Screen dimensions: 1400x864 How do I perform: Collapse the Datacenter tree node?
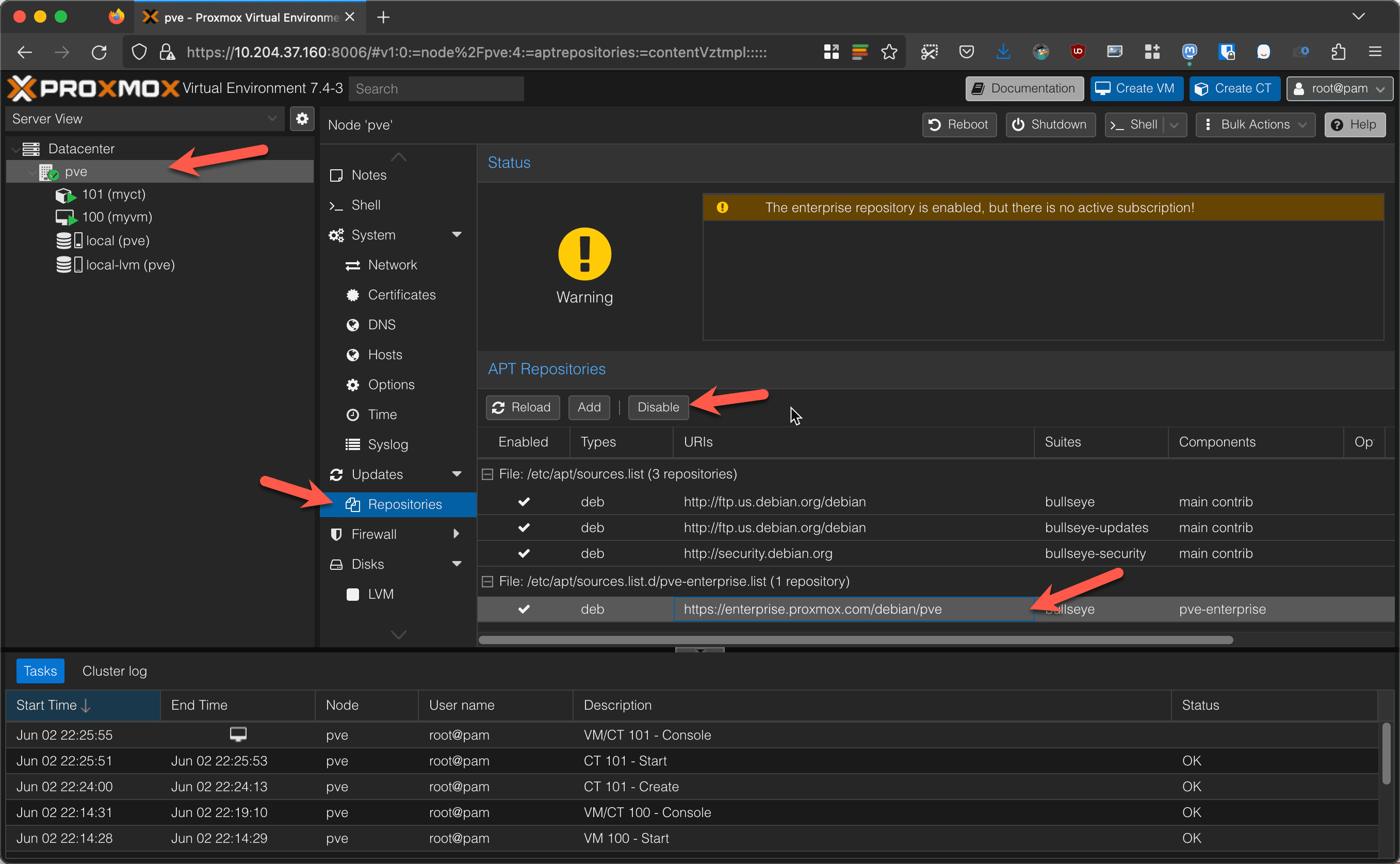(15, 149)
